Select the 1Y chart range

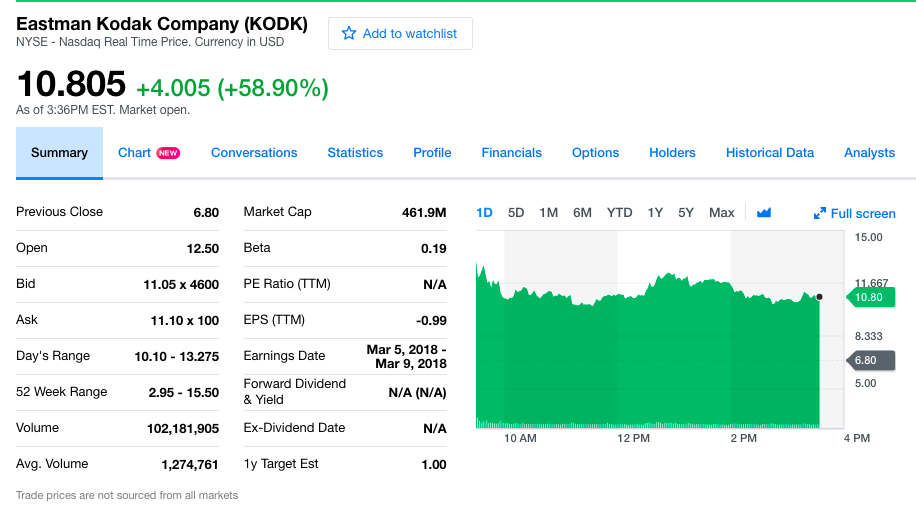(x=655, y=212)
